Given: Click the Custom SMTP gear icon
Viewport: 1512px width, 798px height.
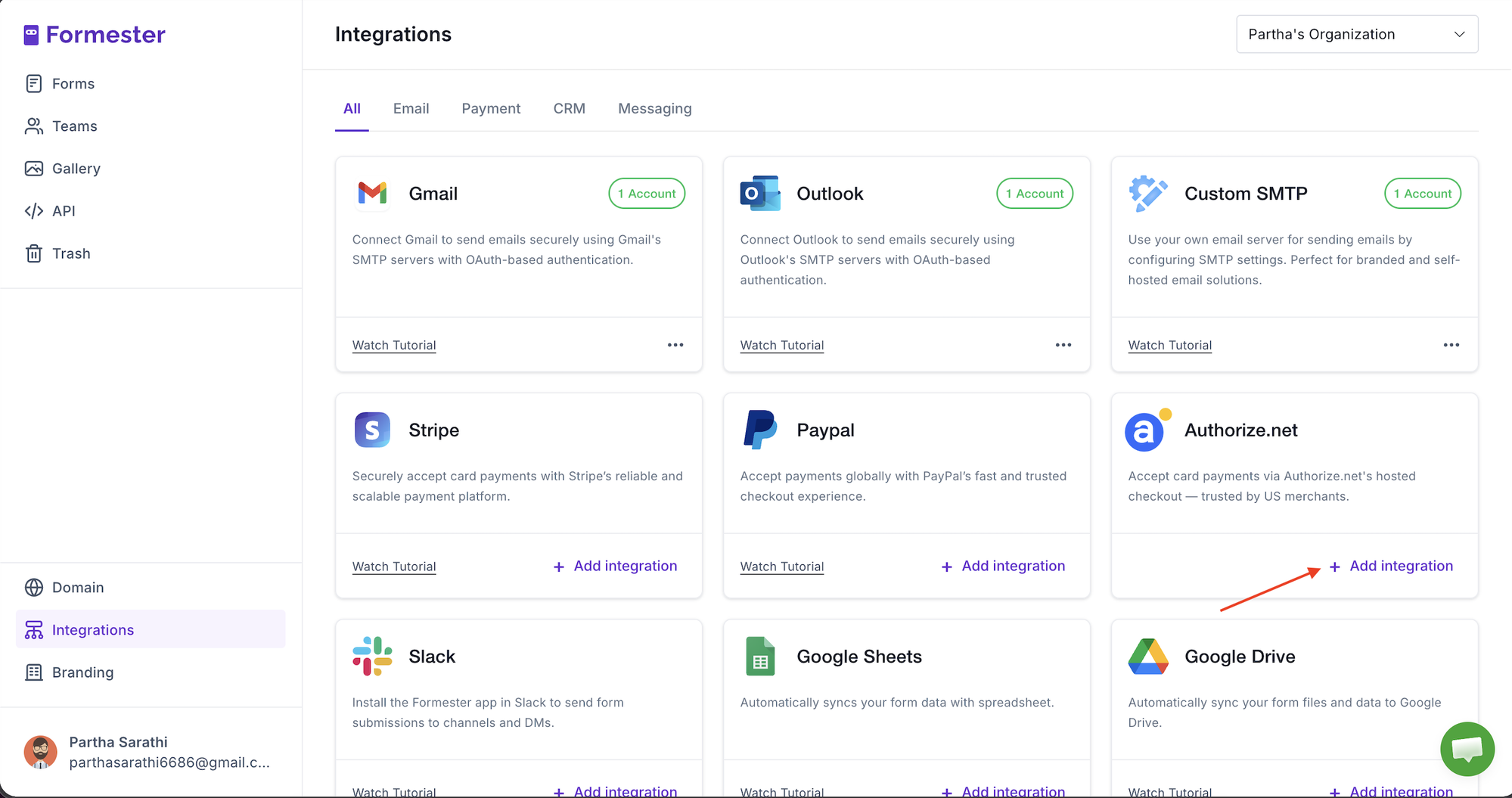Looking at the screenshot, I should point(1147,194).
